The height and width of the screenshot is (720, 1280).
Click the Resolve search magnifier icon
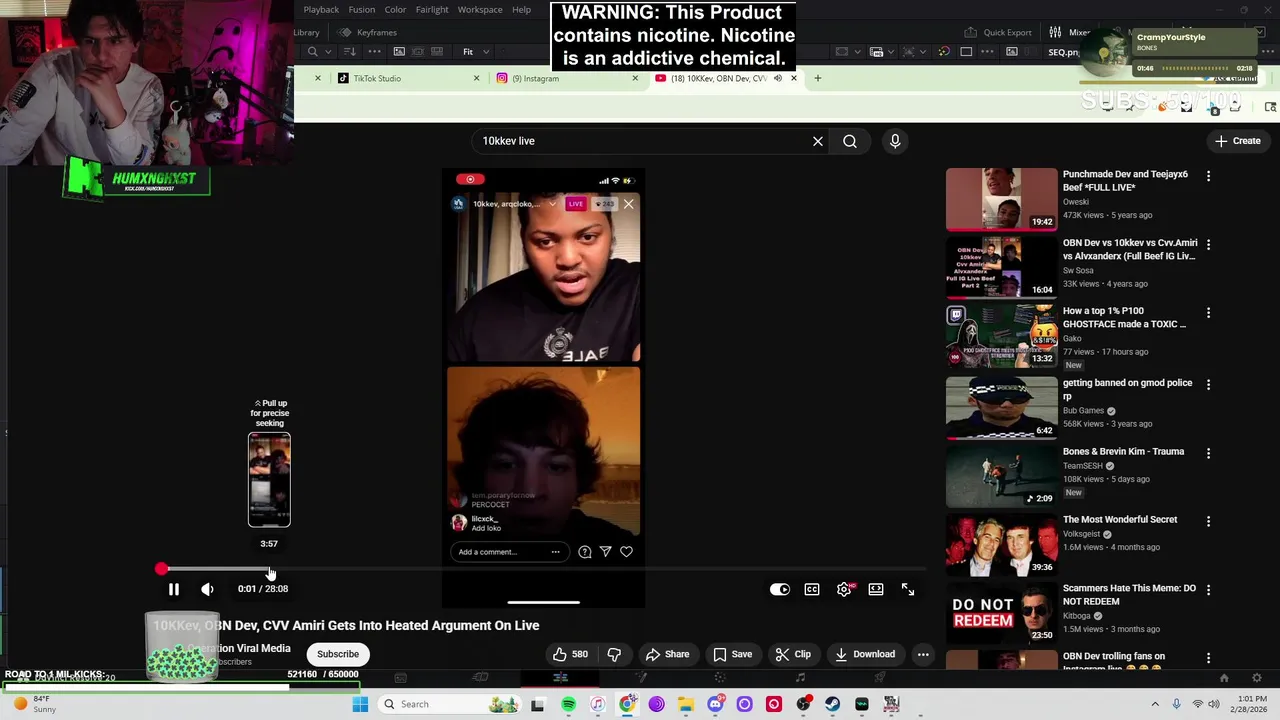pos(313,52)
